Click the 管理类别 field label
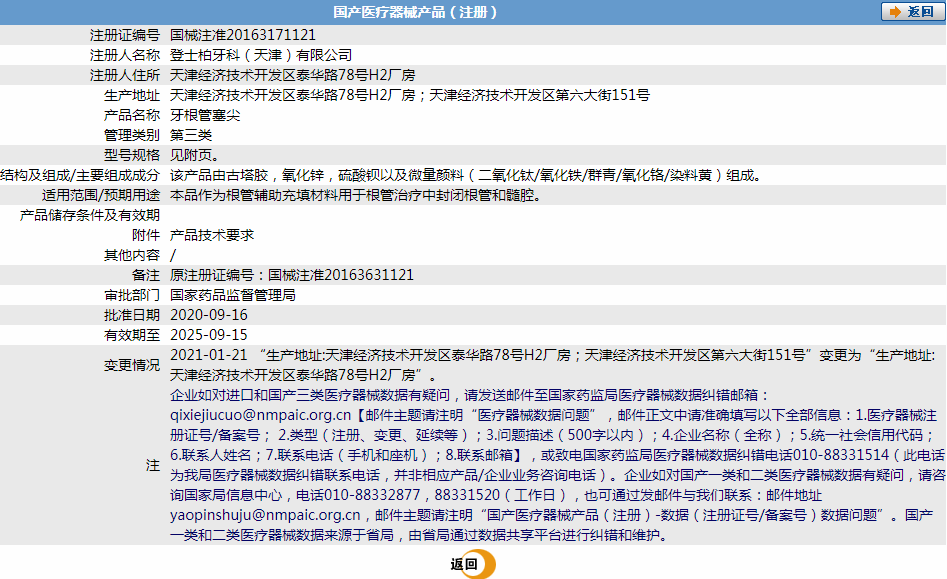 point(132,135)
